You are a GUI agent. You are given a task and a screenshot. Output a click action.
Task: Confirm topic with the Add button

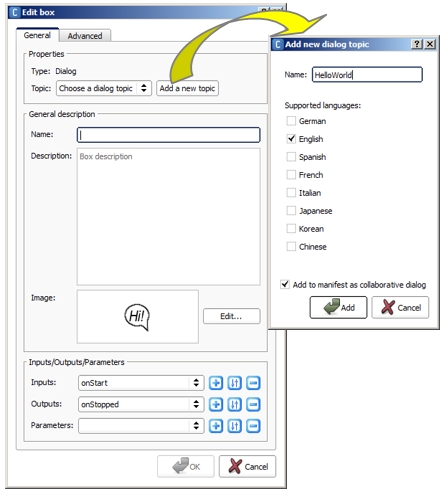click(338, 307)
